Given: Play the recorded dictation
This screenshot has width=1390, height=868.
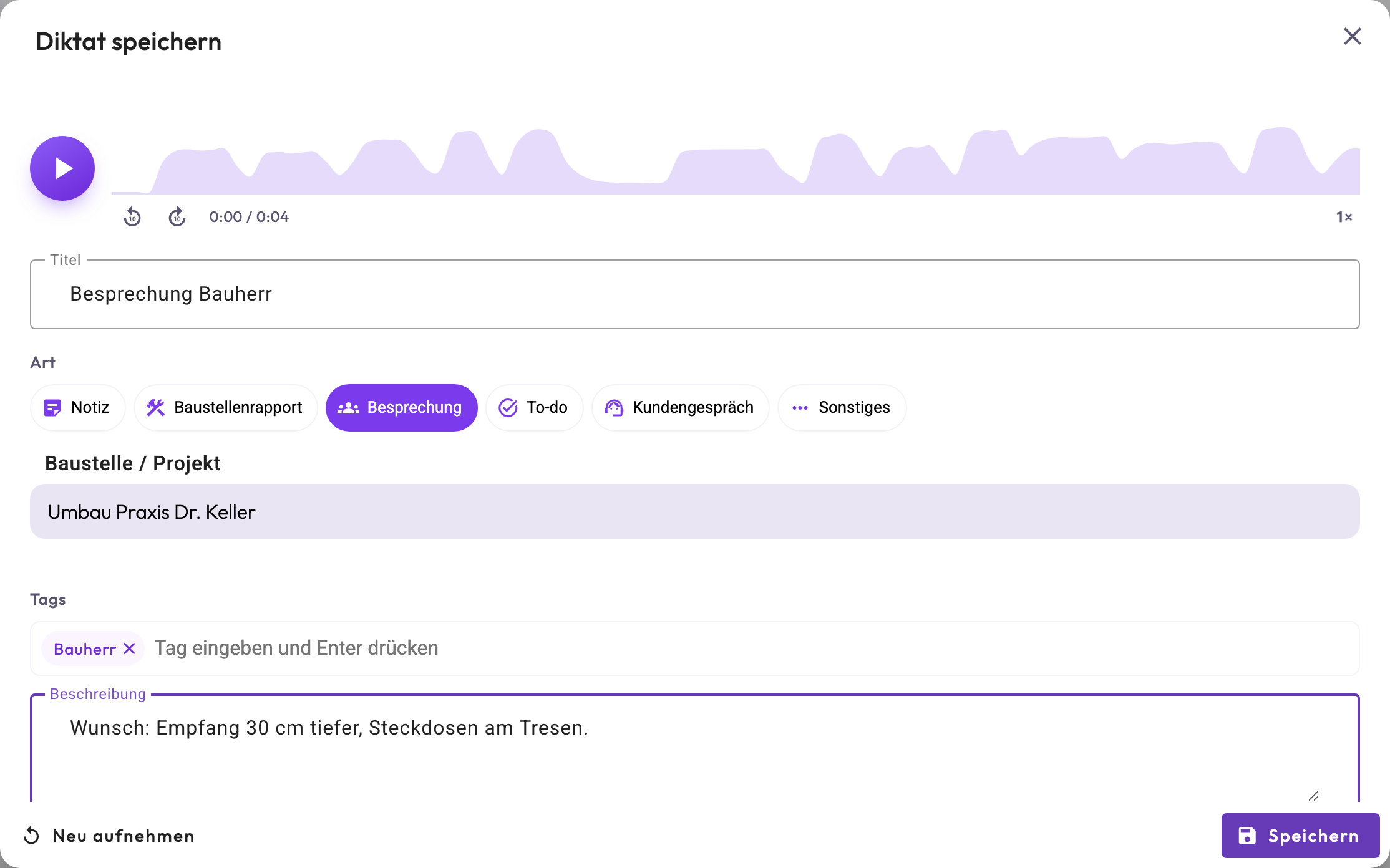Looking at the screenshot, I should (62, 168).
